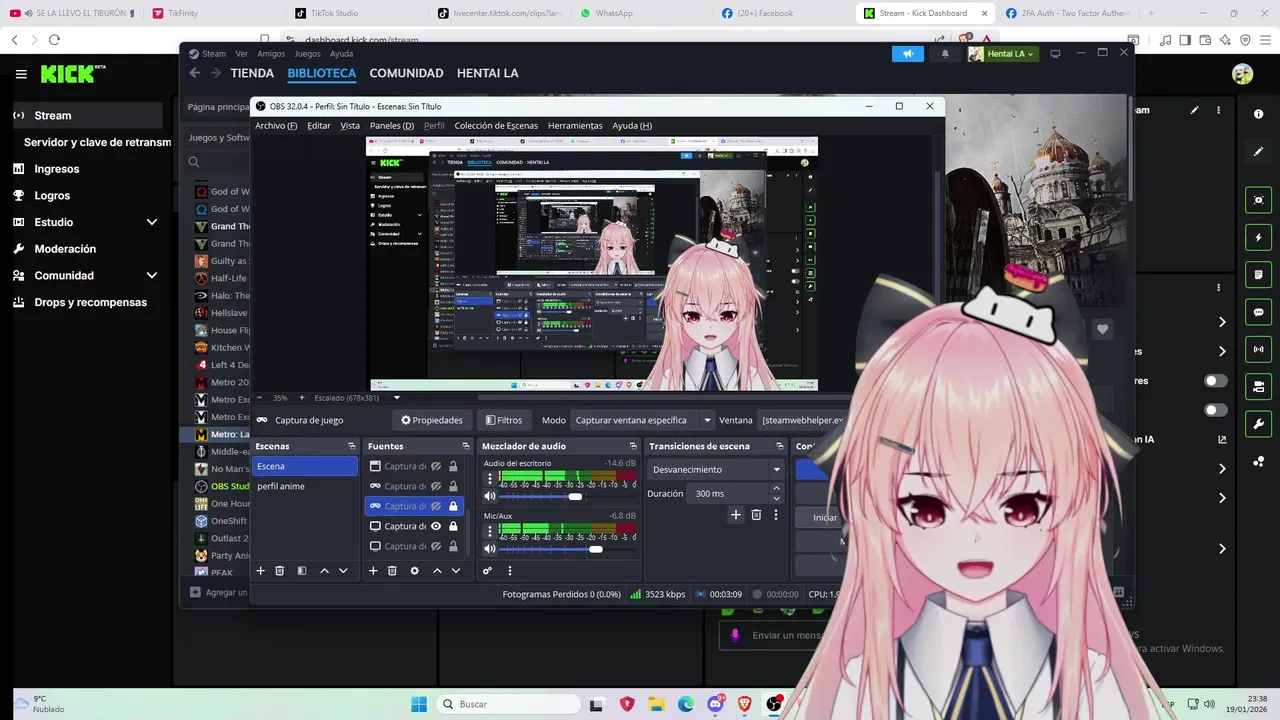The width and height of the screenshot is (1280, 720).
Task: Increase Duración with up stepper arrow
Action: coord(776,488)
